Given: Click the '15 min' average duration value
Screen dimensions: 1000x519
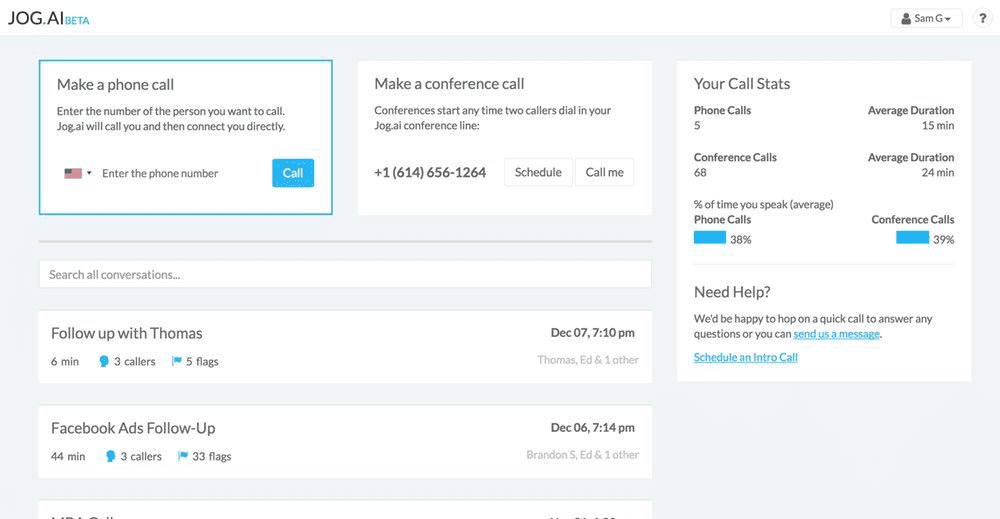Looking at the screenshot, I should 938,126.
